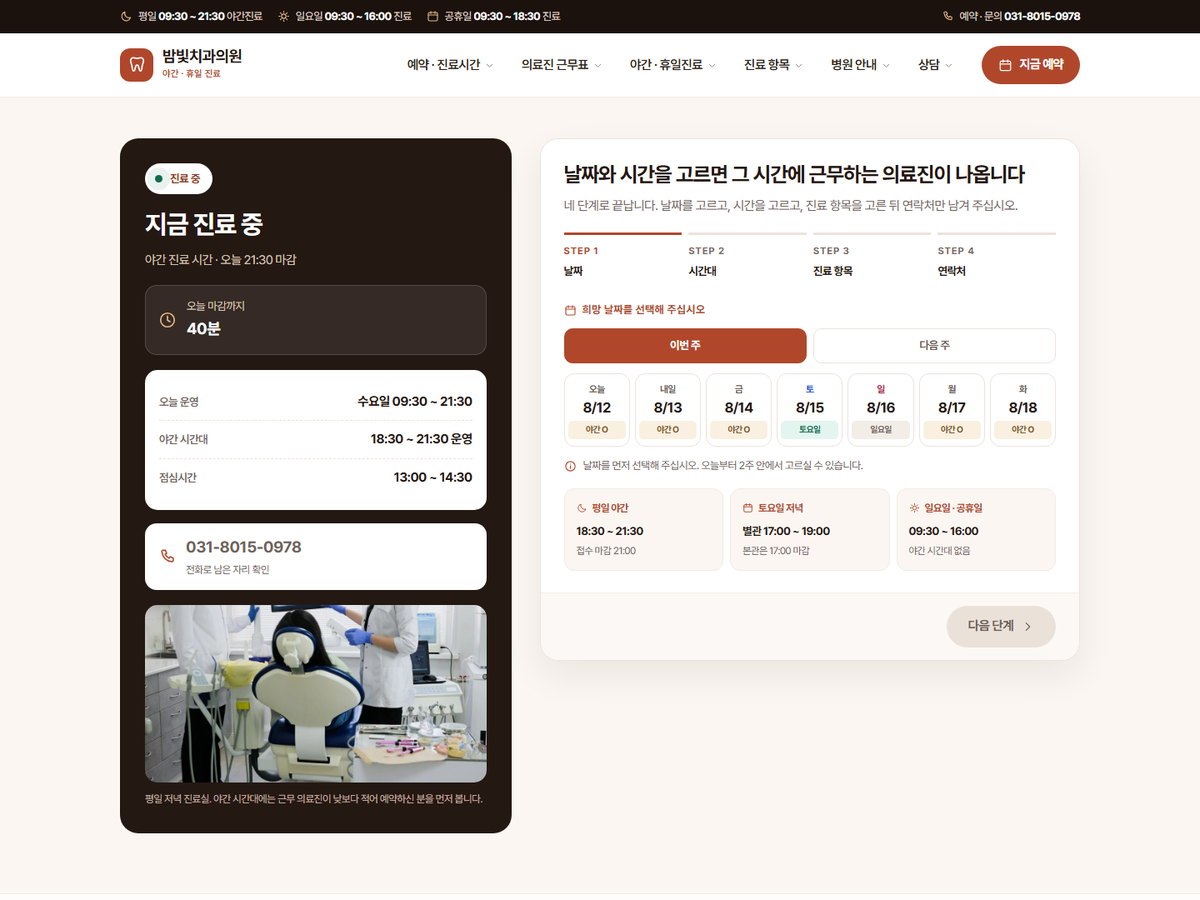Go to STEP 4 연락처 tab
The image size is (1200, 900).
[996, 257]
